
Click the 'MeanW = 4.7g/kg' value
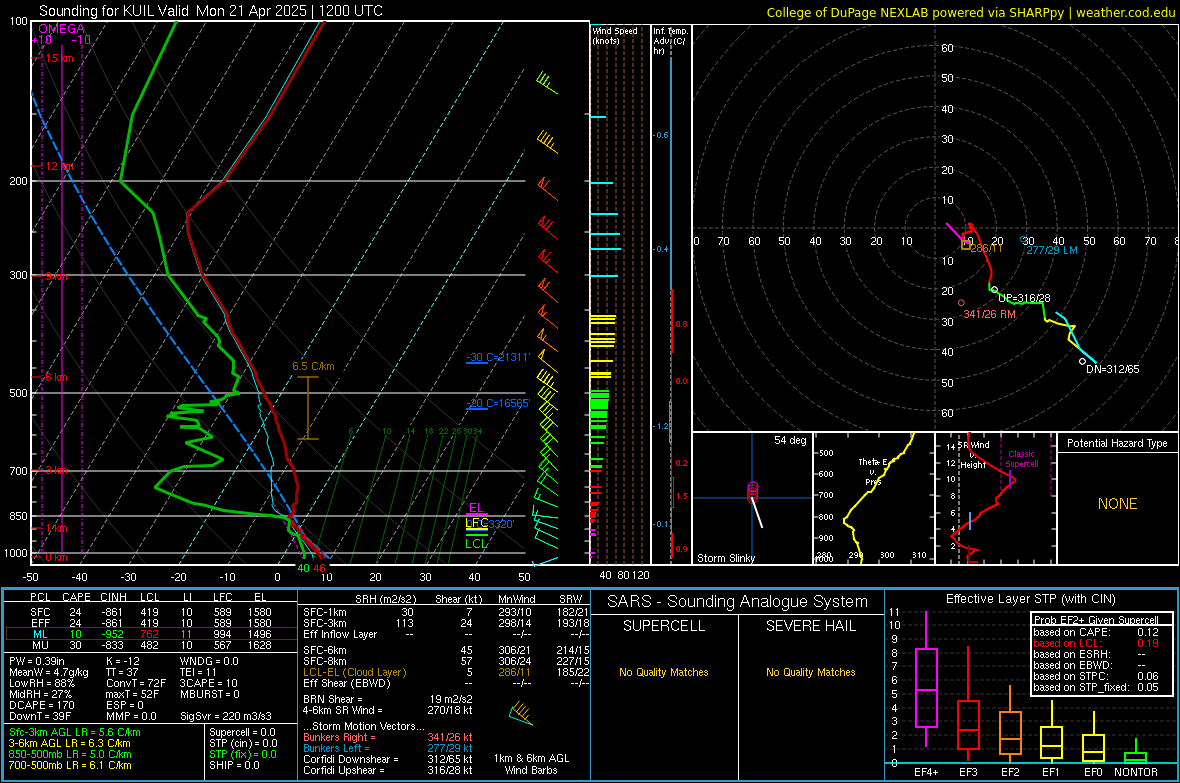pyautogui.click(x=48, y=672)
